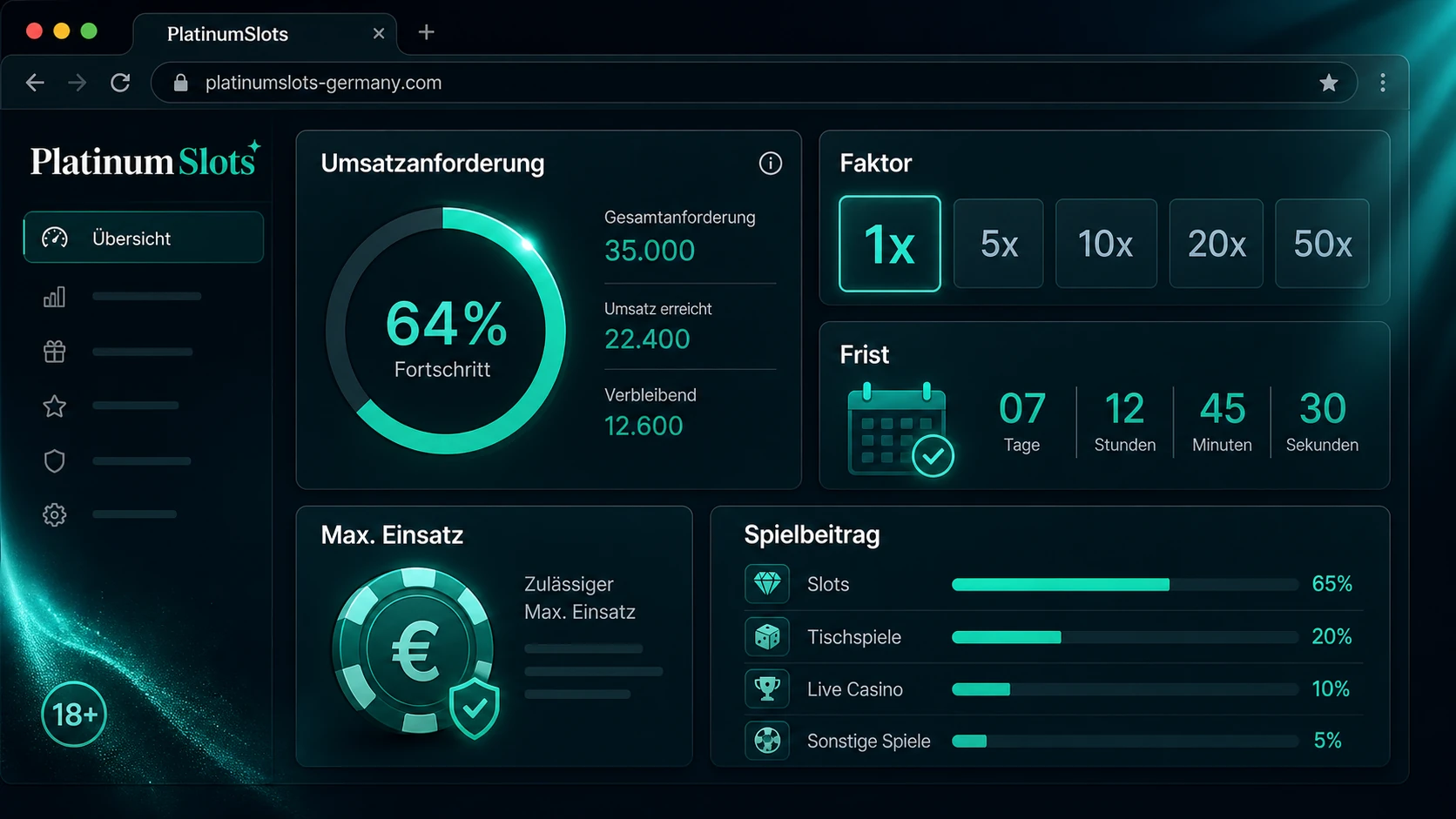The image size is (1456, 819).
Task: Click the Umsatz erreicht value 22.400
Action: coord(647,339)
